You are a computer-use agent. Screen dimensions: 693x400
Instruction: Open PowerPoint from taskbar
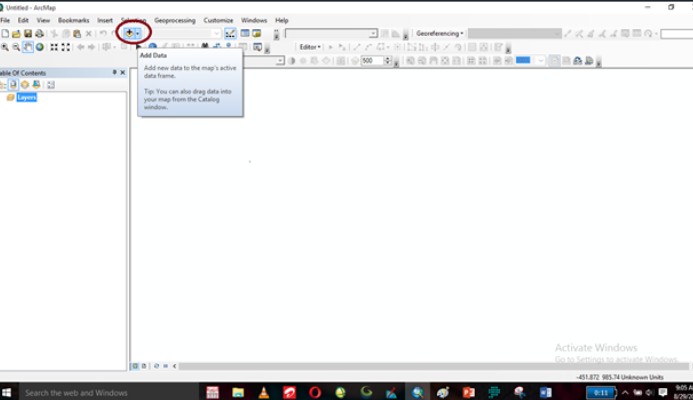click(468, 392)
